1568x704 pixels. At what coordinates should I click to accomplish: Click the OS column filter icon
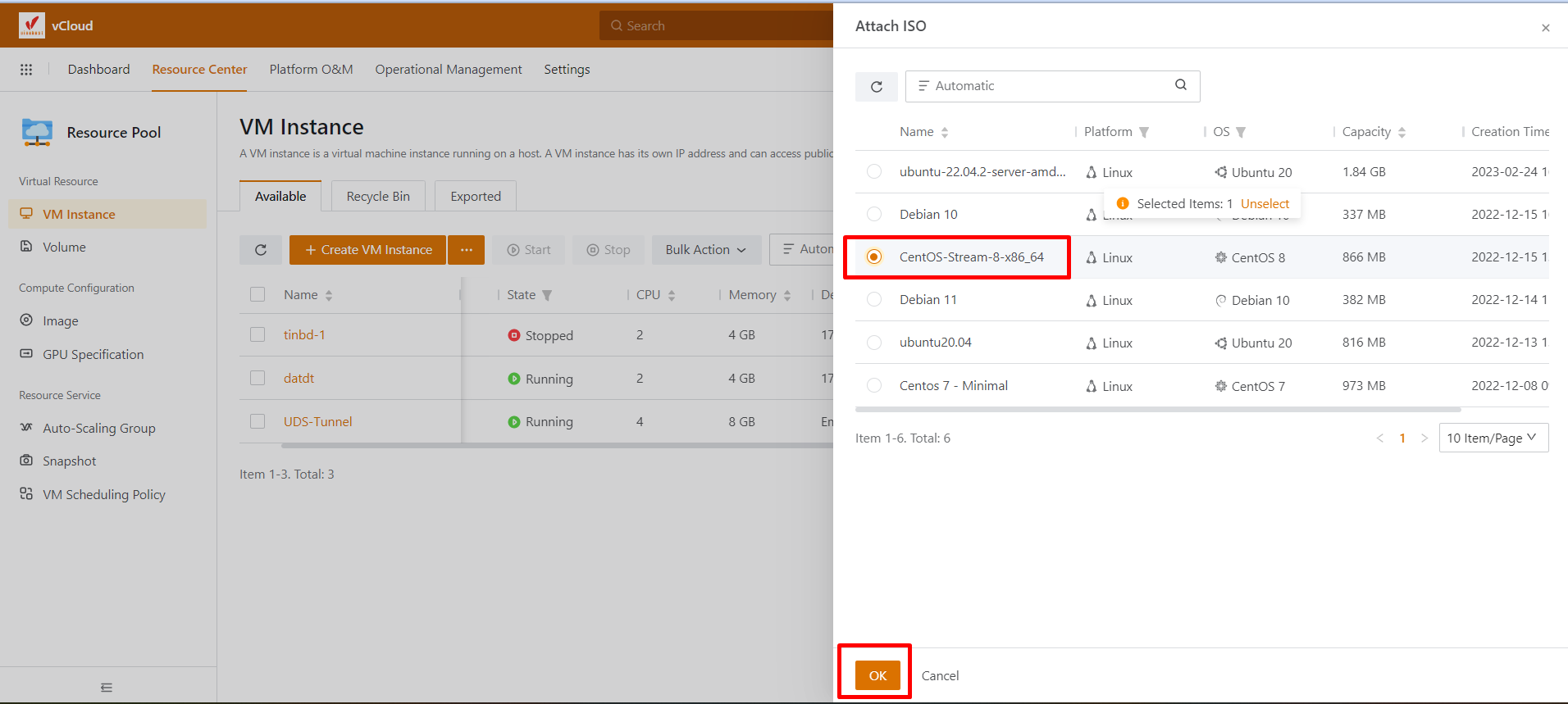pyautogui.click(x=1241, y=133)
